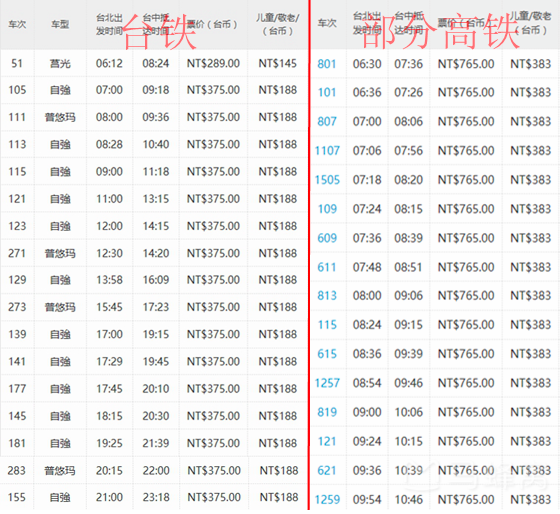Image resolution: width=560 pixels, height=514 pixels.
Task: Select arrival time 19:15
Action: 156,335
